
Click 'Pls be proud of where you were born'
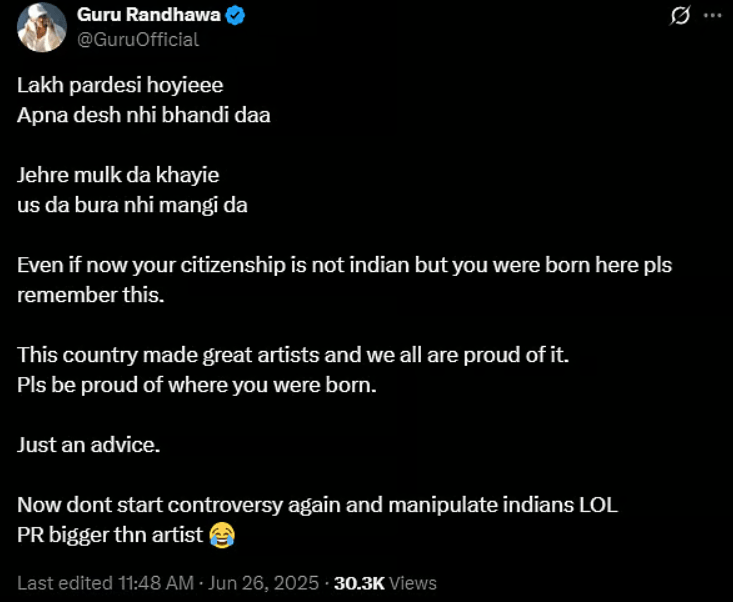(x=197, y=386)
